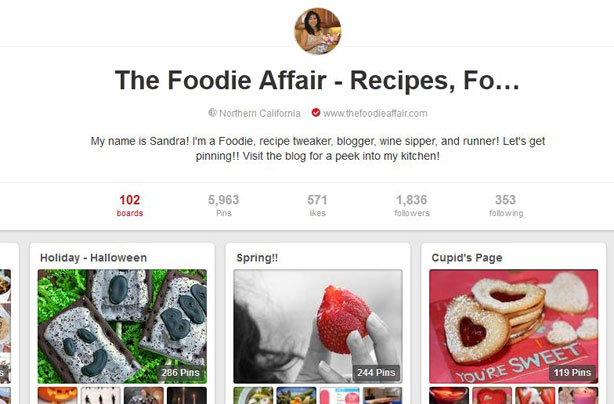Open the Spring!! board title
The height and width of the screenshot is (404, 614).
coord(257,258)
